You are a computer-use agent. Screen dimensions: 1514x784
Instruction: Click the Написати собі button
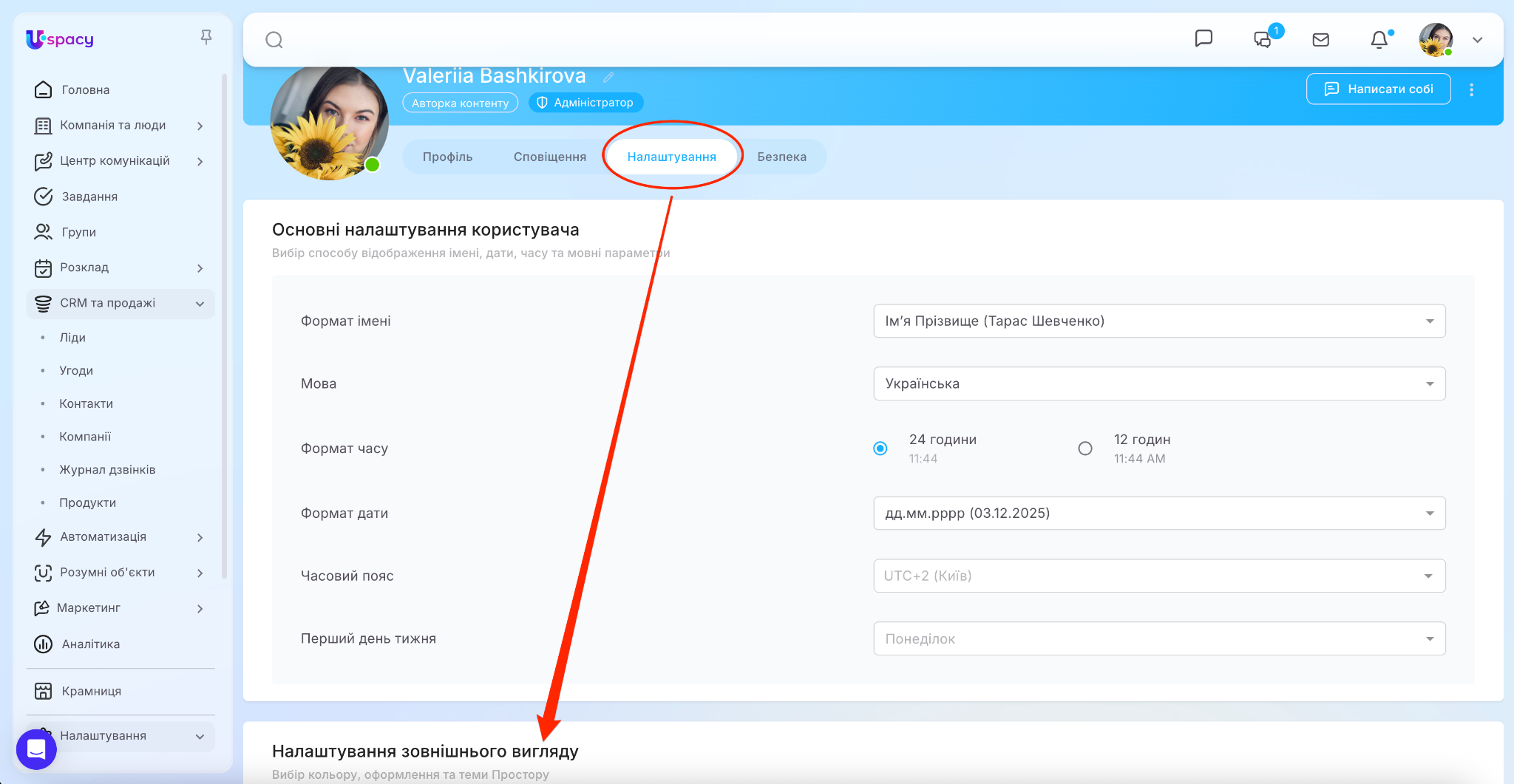[1378, 89]
